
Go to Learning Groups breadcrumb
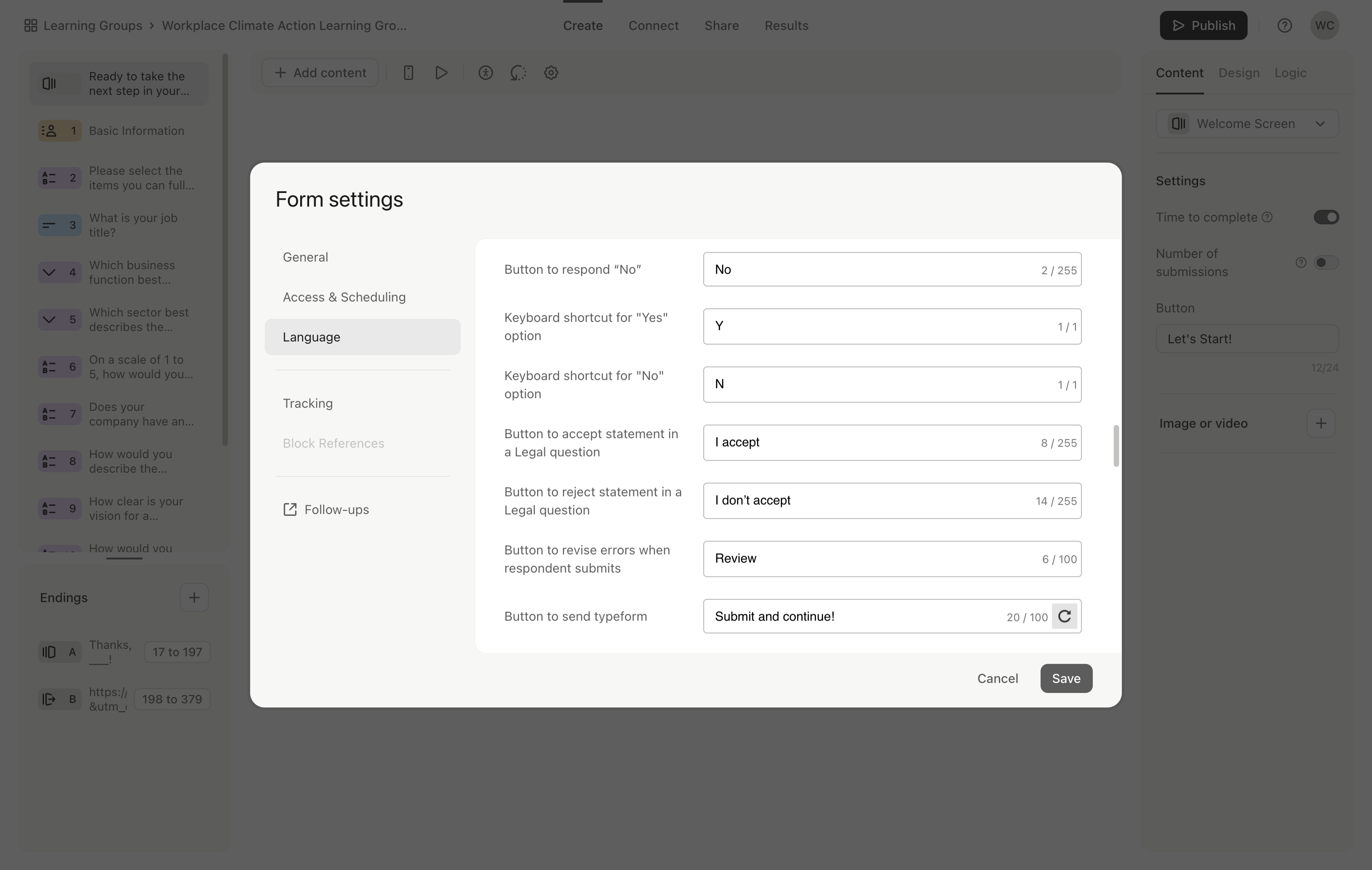(x=92, y=25)
